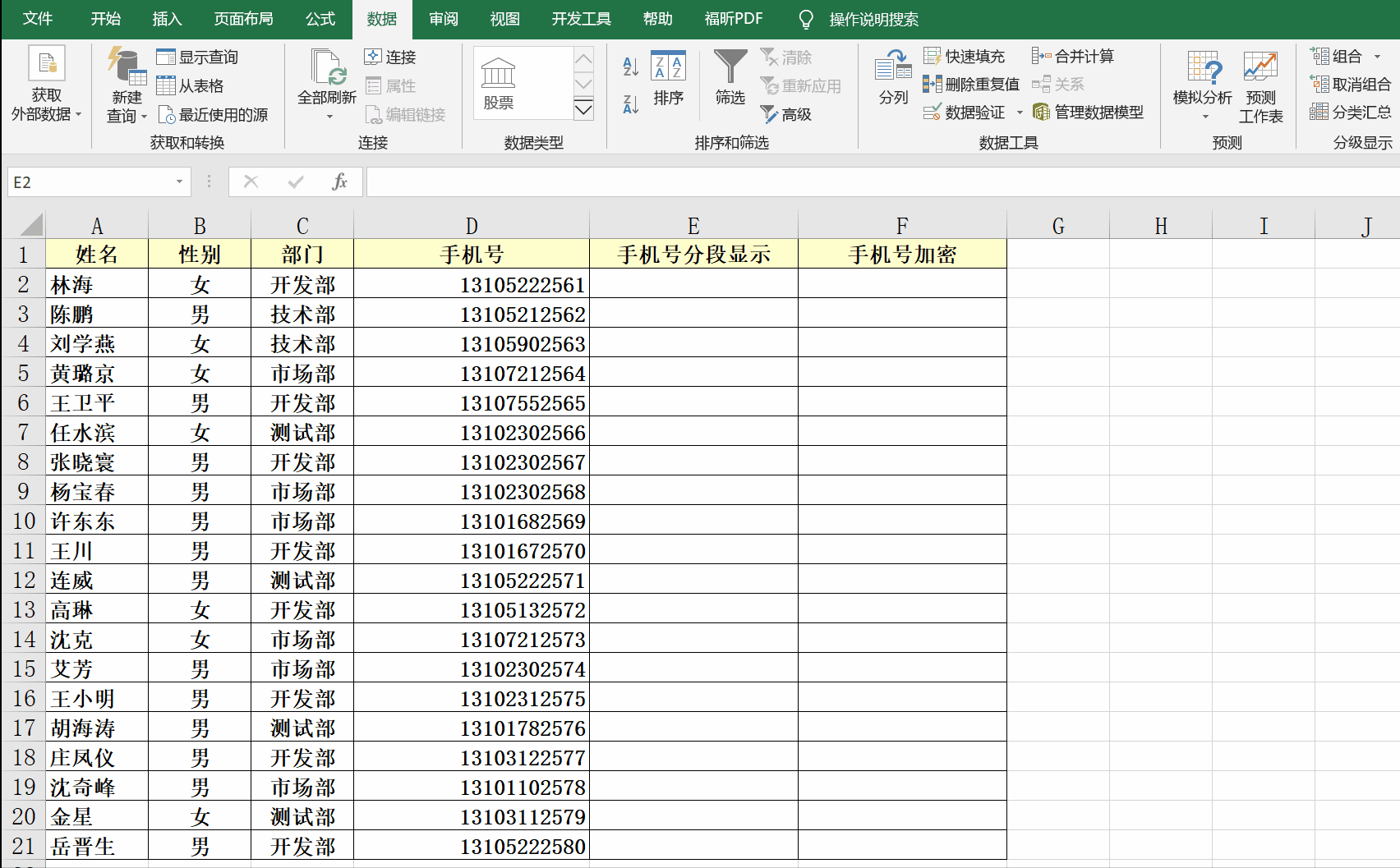Select column D header
1400x868 pixels.
[472, 226]
